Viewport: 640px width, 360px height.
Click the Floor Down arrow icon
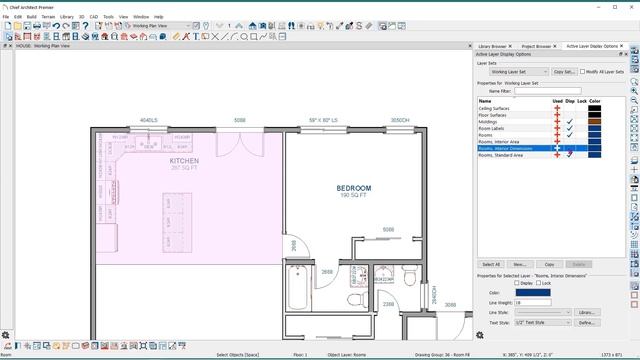point(220,26)
